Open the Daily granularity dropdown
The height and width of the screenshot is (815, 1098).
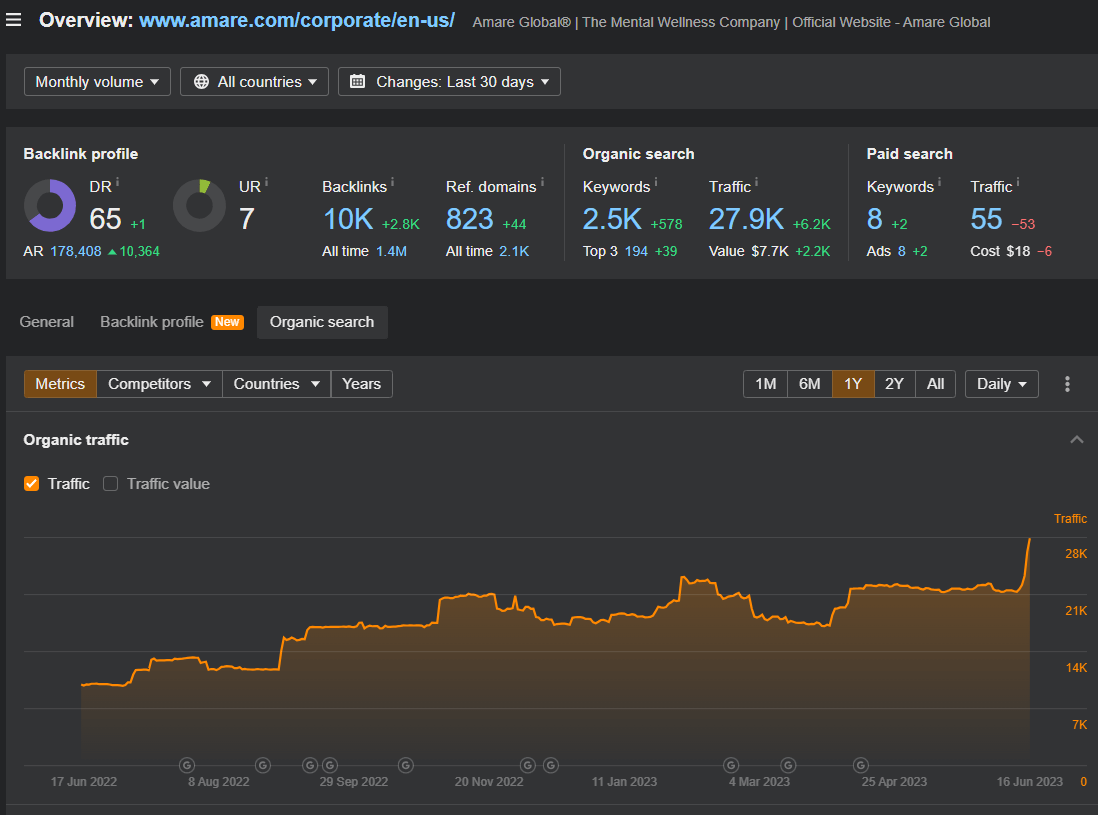tap(1001, 384)
